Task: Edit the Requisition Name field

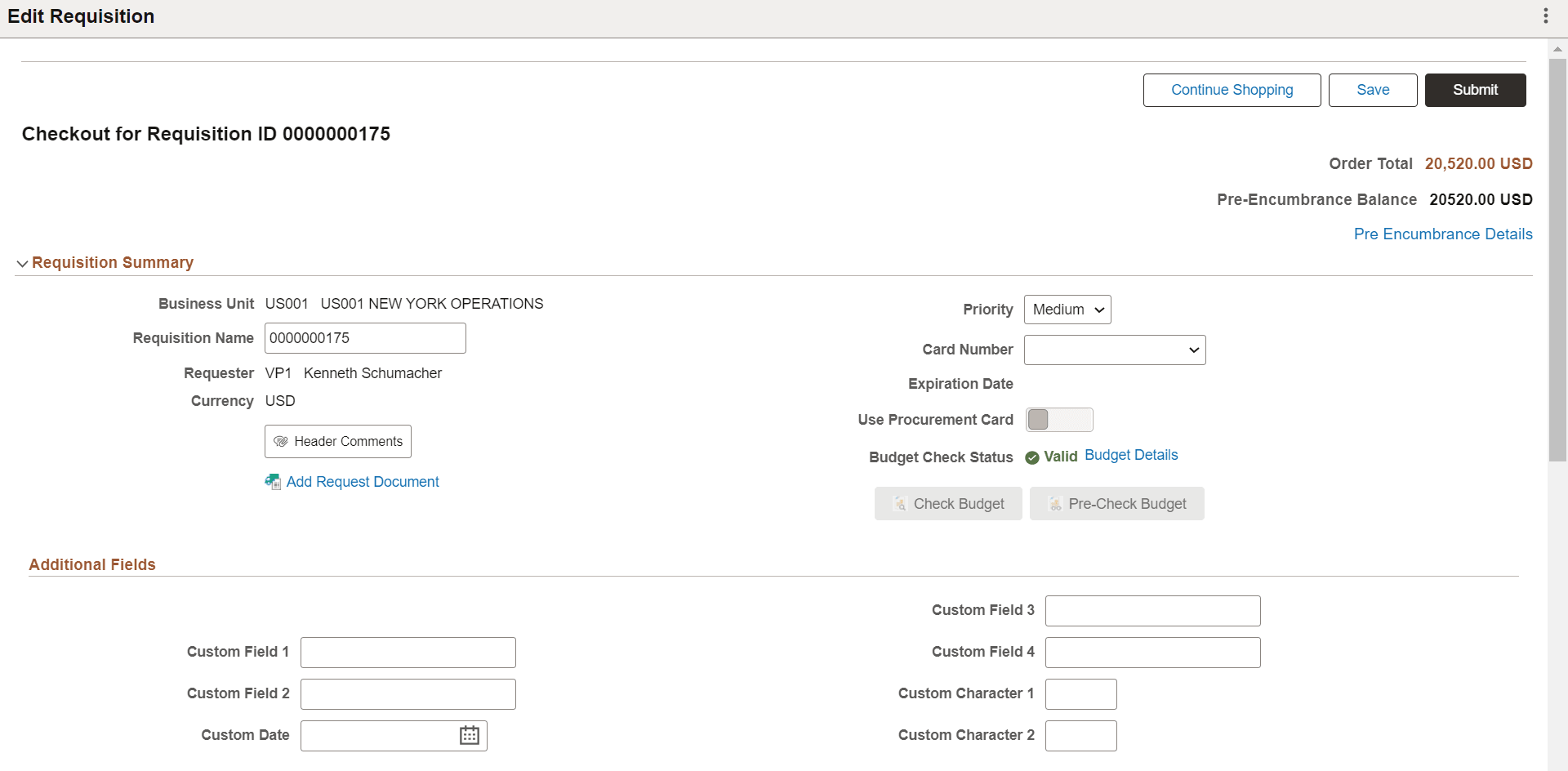Action: coord(364,337)
